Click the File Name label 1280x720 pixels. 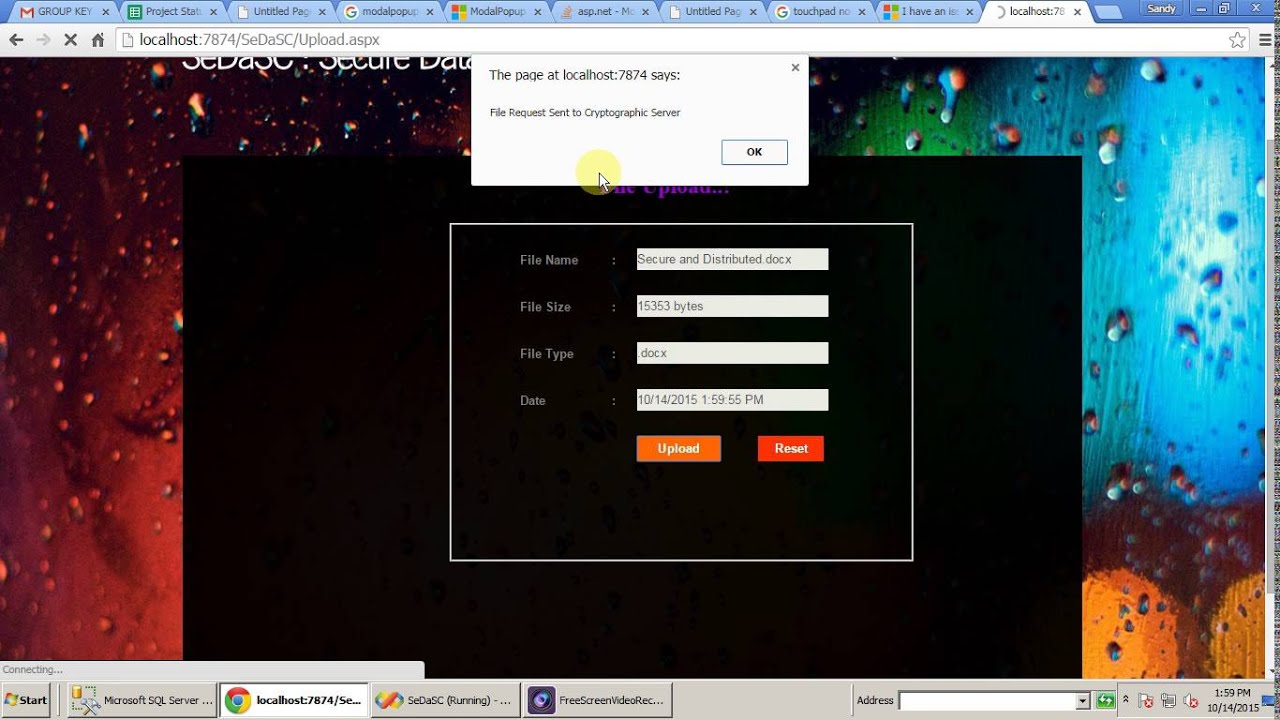pos(549,260)
